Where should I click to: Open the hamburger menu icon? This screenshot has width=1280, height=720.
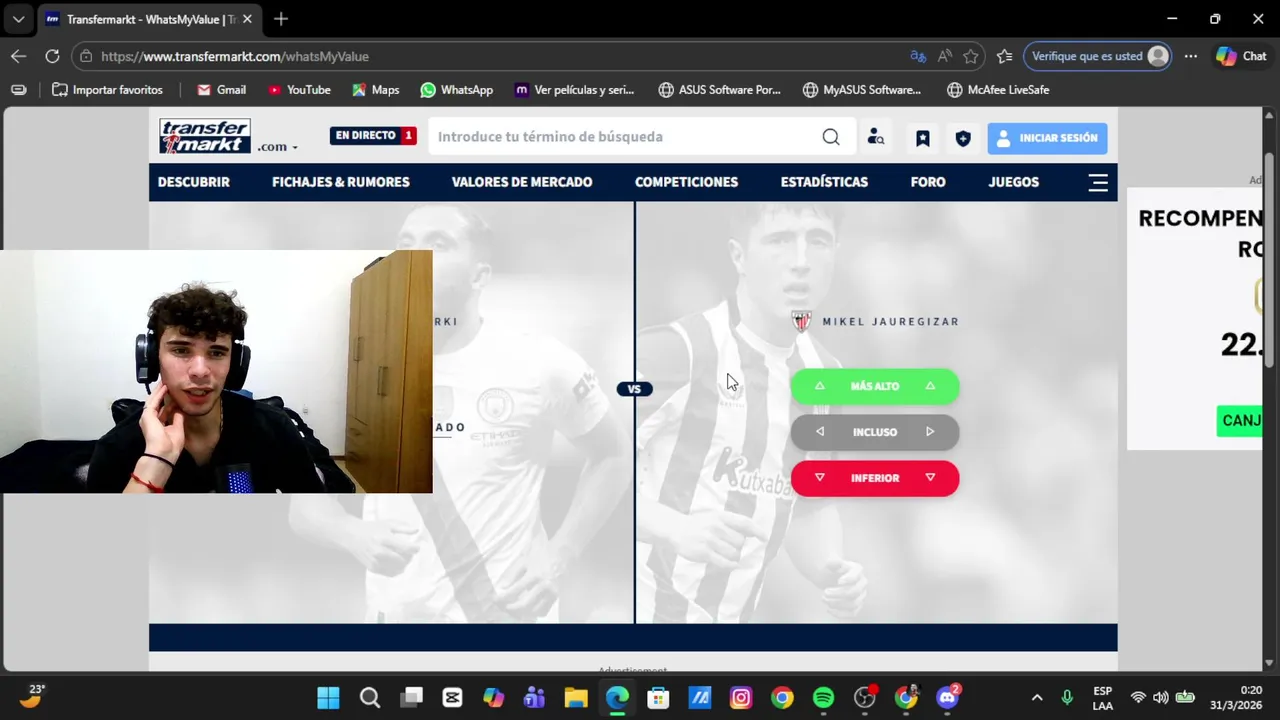[x=1098, y=182]
